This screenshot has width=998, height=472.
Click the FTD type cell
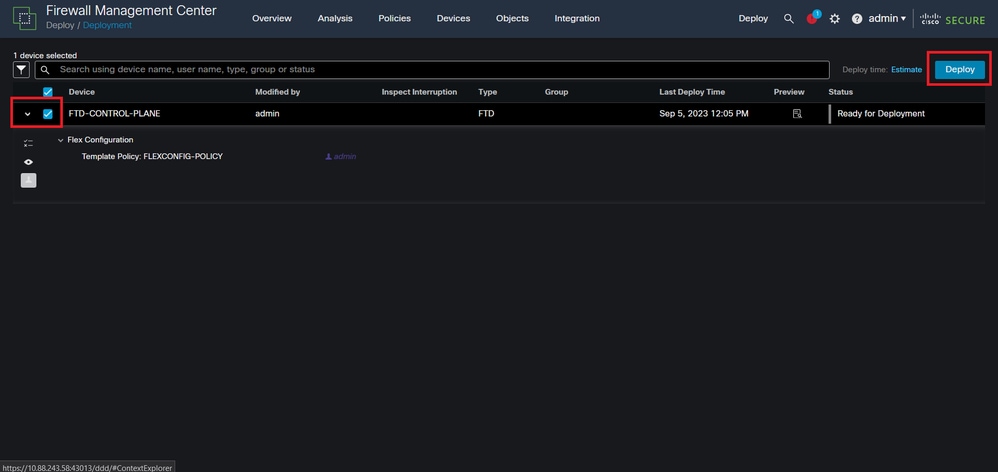click(x=486, y=114)
